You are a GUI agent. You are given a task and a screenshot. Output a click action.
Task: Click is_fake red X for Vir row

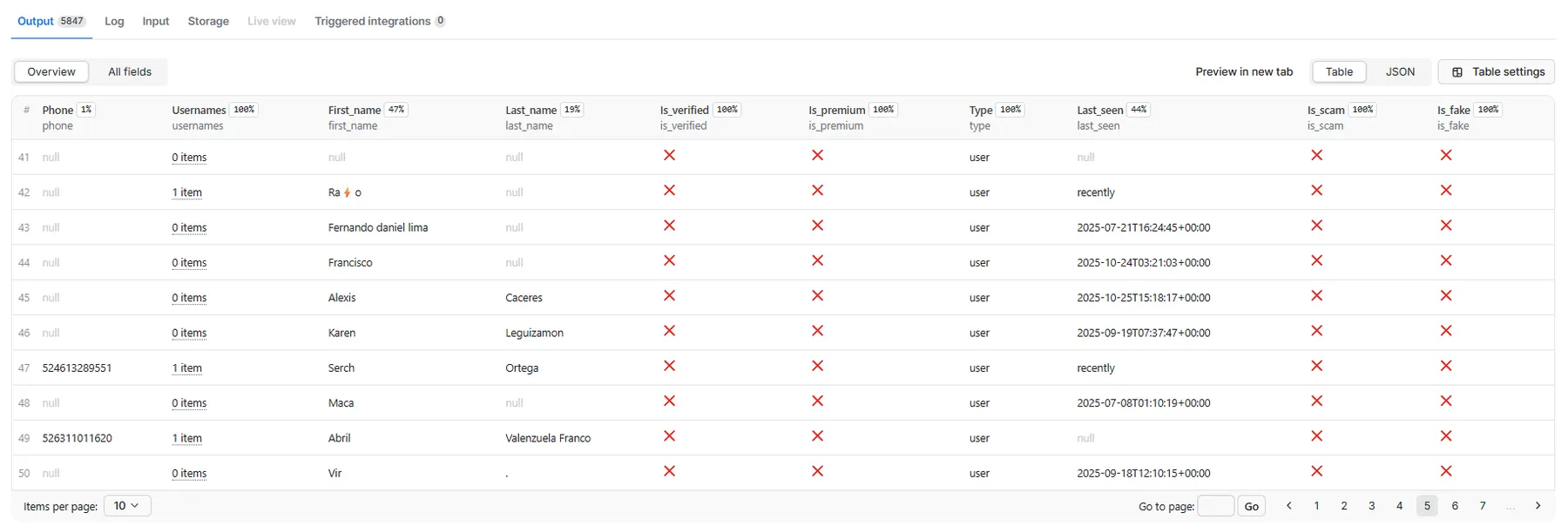(1445, 471)
